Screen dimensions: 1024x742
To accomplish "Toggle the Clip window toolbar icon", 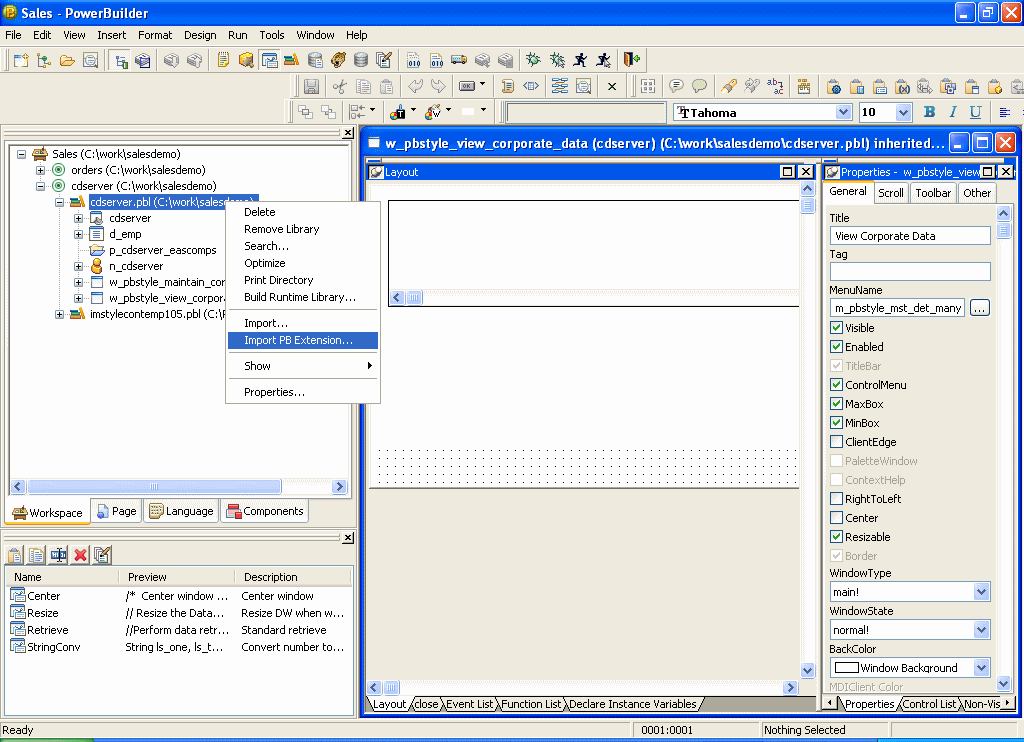I will click(x=269, y=61).
